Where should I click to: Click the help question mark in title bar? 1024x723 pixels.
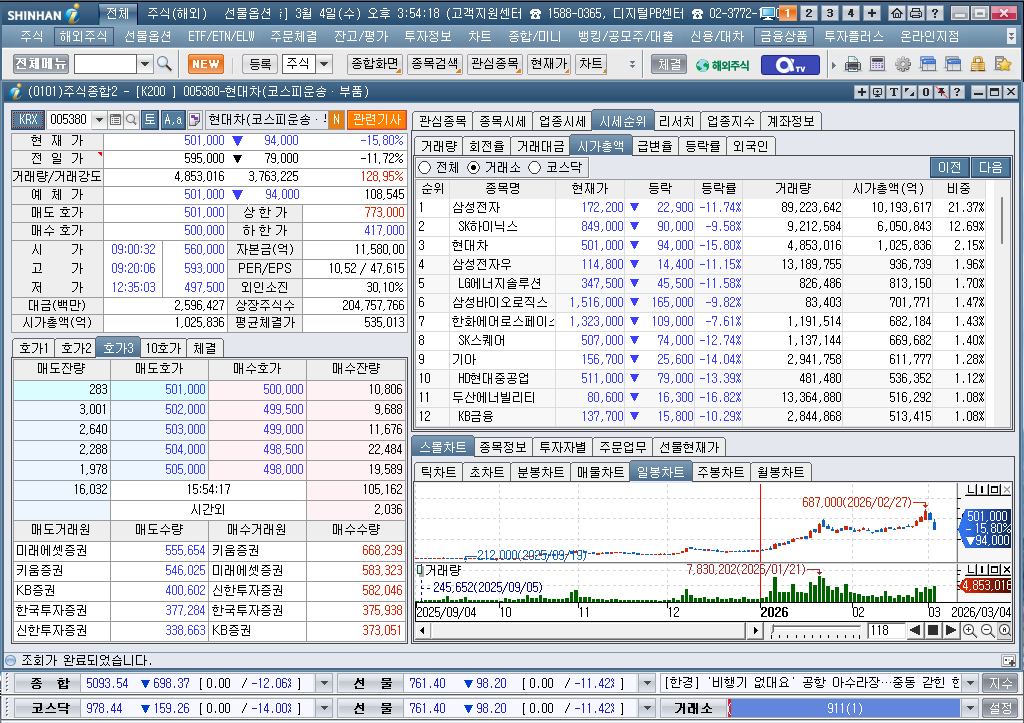pyautogui.click(x=935, y=13)
